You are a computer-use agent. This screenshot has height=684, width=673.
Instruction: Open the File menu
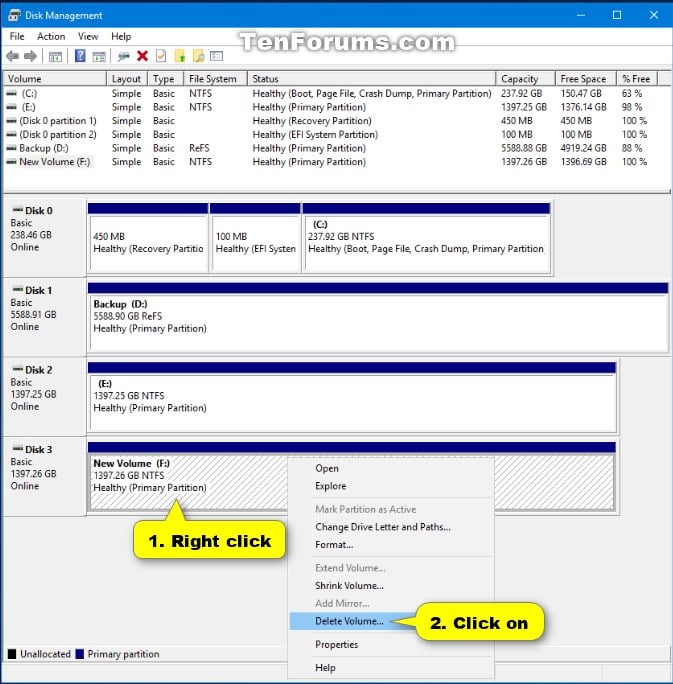pos(17,36)
